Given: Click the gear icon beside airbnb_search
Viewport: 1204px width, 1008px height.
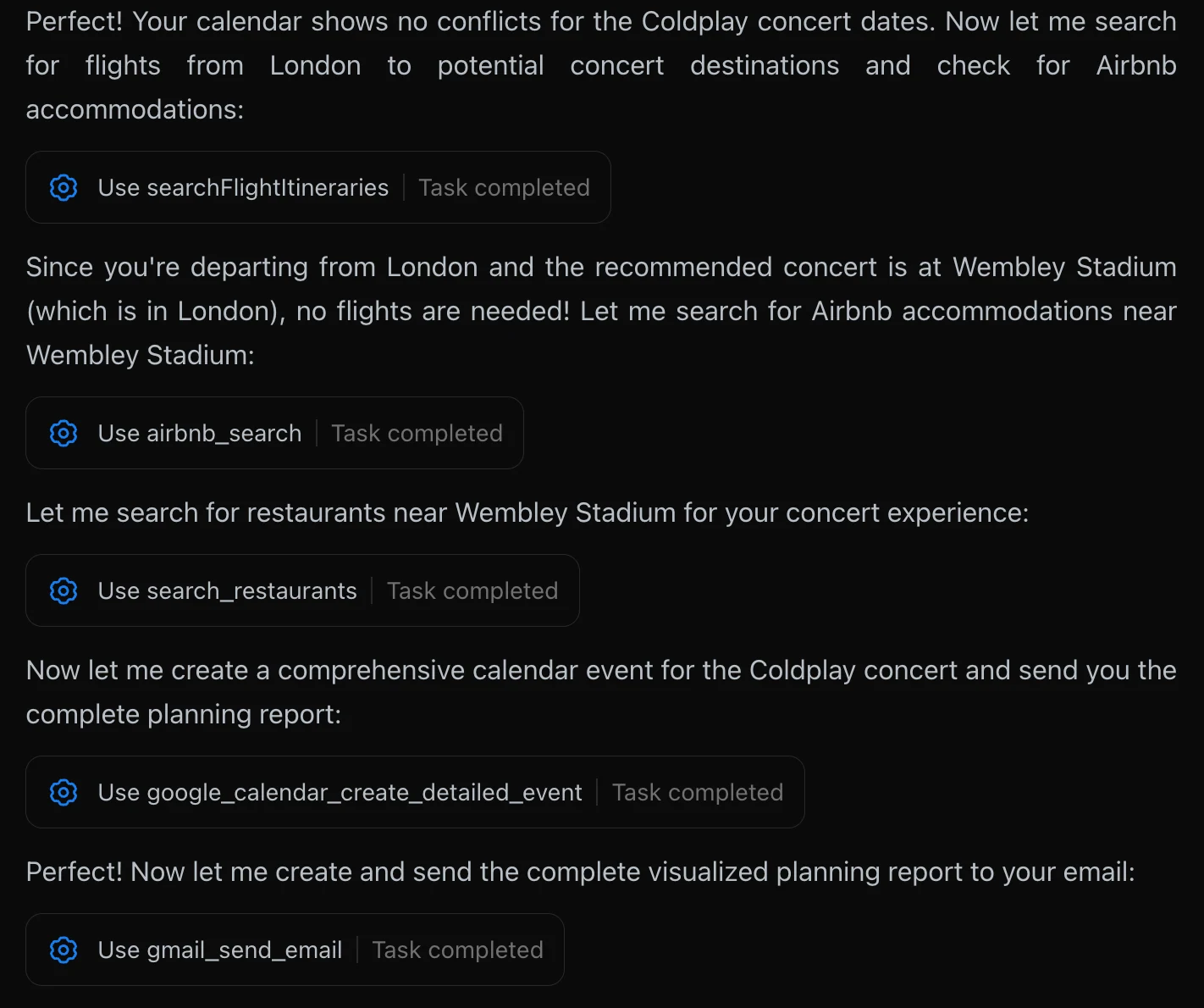Looking at the screenshot, I should (x=64, y=433).
